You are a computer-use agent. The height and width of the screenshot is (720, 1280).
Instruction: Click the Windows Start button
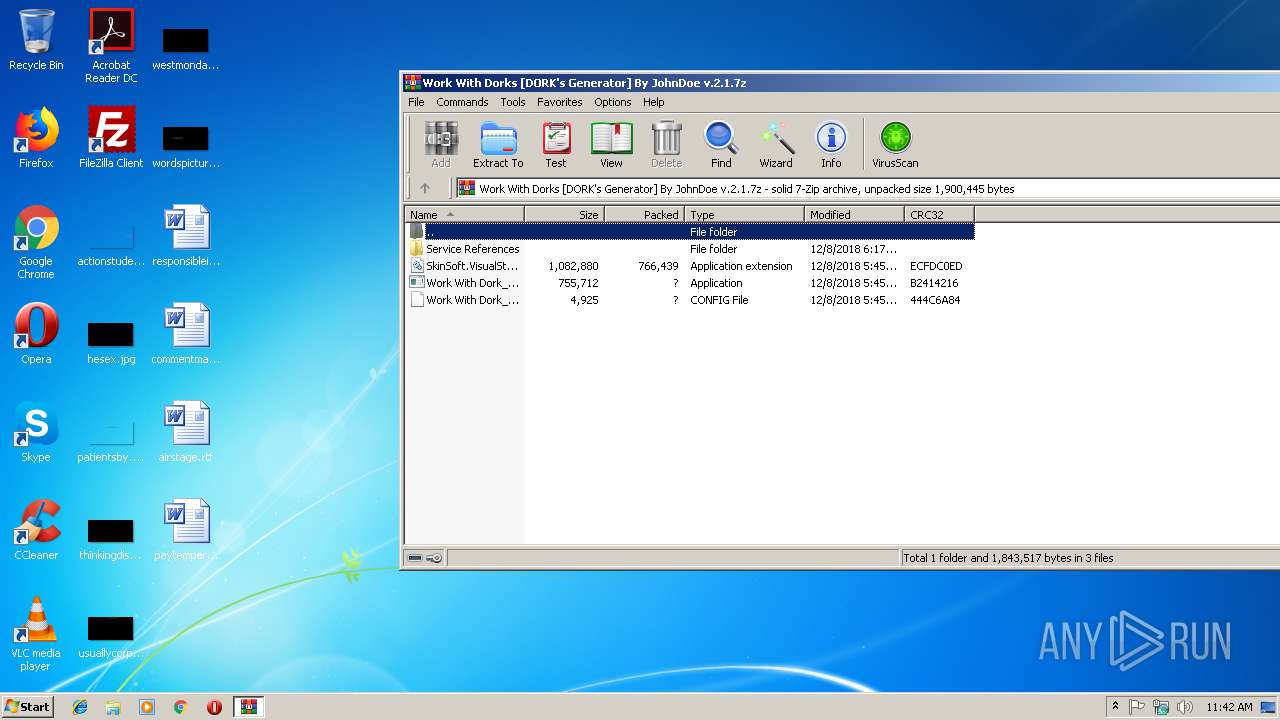[x=28, y=706]
